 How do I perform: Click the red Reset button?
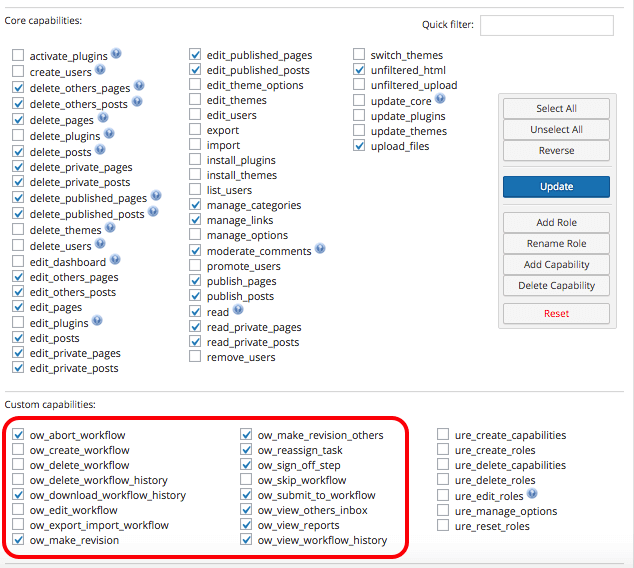(x=556, y=313)
